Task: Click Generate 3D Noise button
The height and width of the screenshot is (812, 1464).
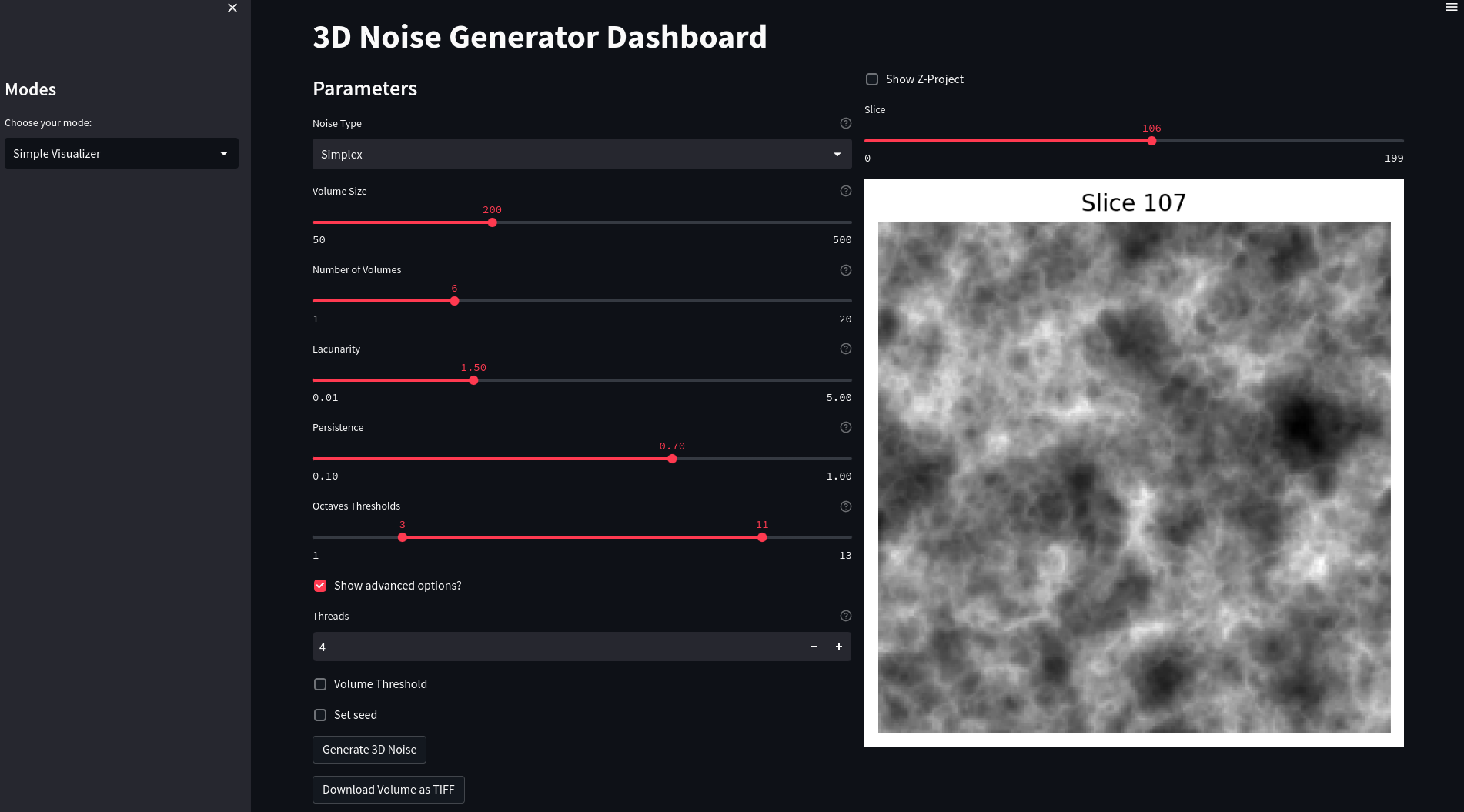Action: tap(369, 750)
